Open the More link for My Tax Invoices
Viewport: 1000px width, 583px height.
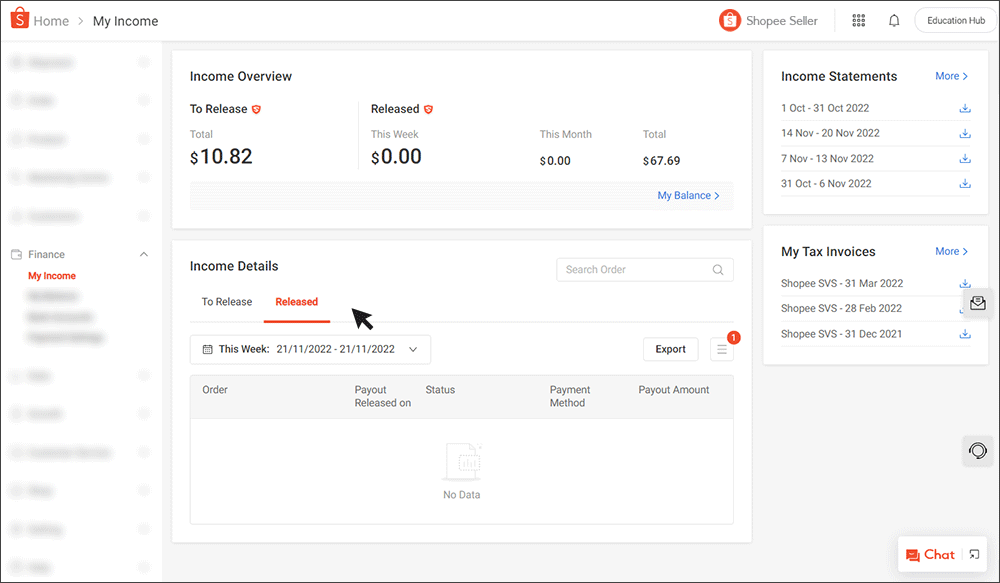coord(949,251)
